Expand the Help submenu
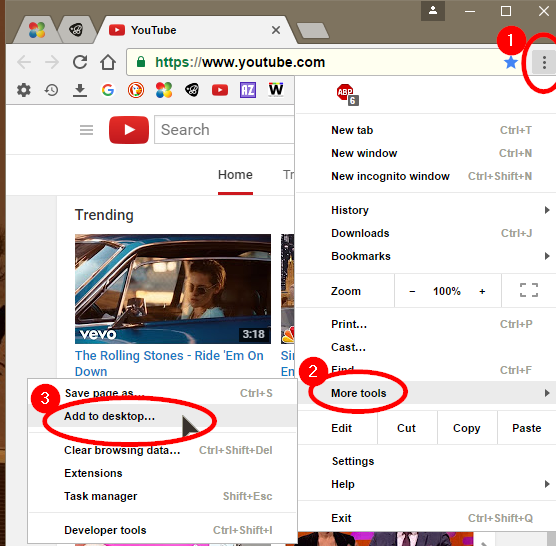The height and width of the screenshot is (546, 556). tap(426, 484)
